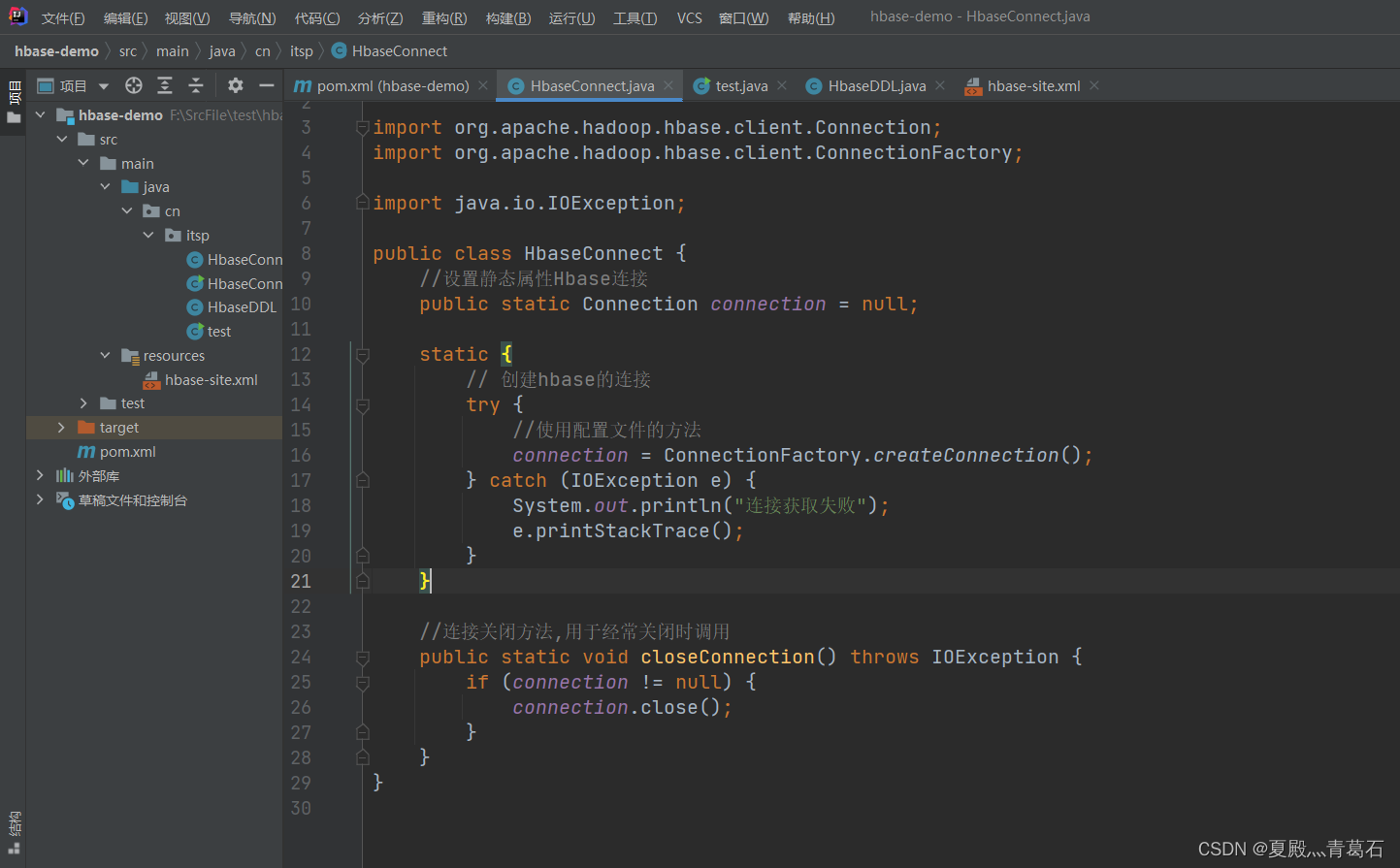Switch to the pom.xml (hbase-demo) tab
1400x868 pixels.
[393, 86]
